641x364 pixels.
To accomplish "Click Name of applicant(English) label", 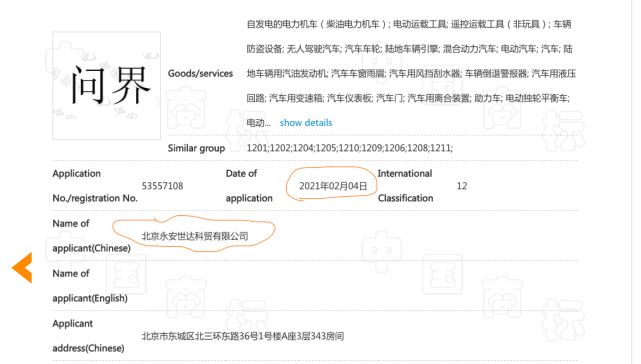I will coord(90,285).
